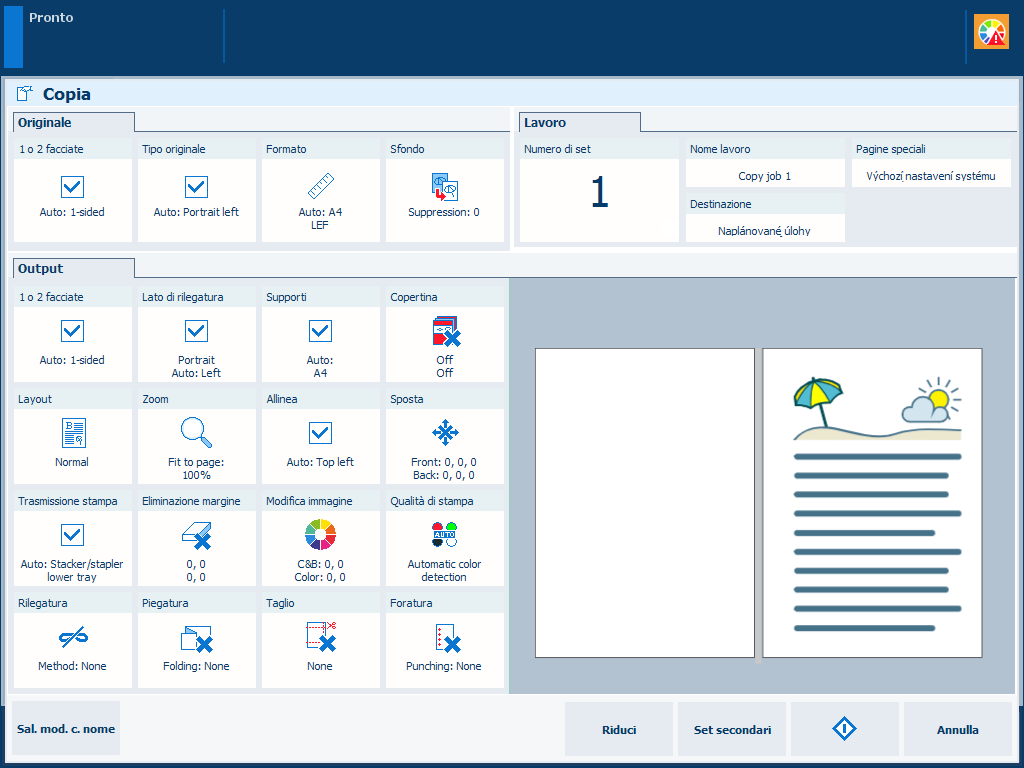Open the Modifica immagine color wheel
The width and height of the screenshot is (1024, 768).
click(320, 535)
